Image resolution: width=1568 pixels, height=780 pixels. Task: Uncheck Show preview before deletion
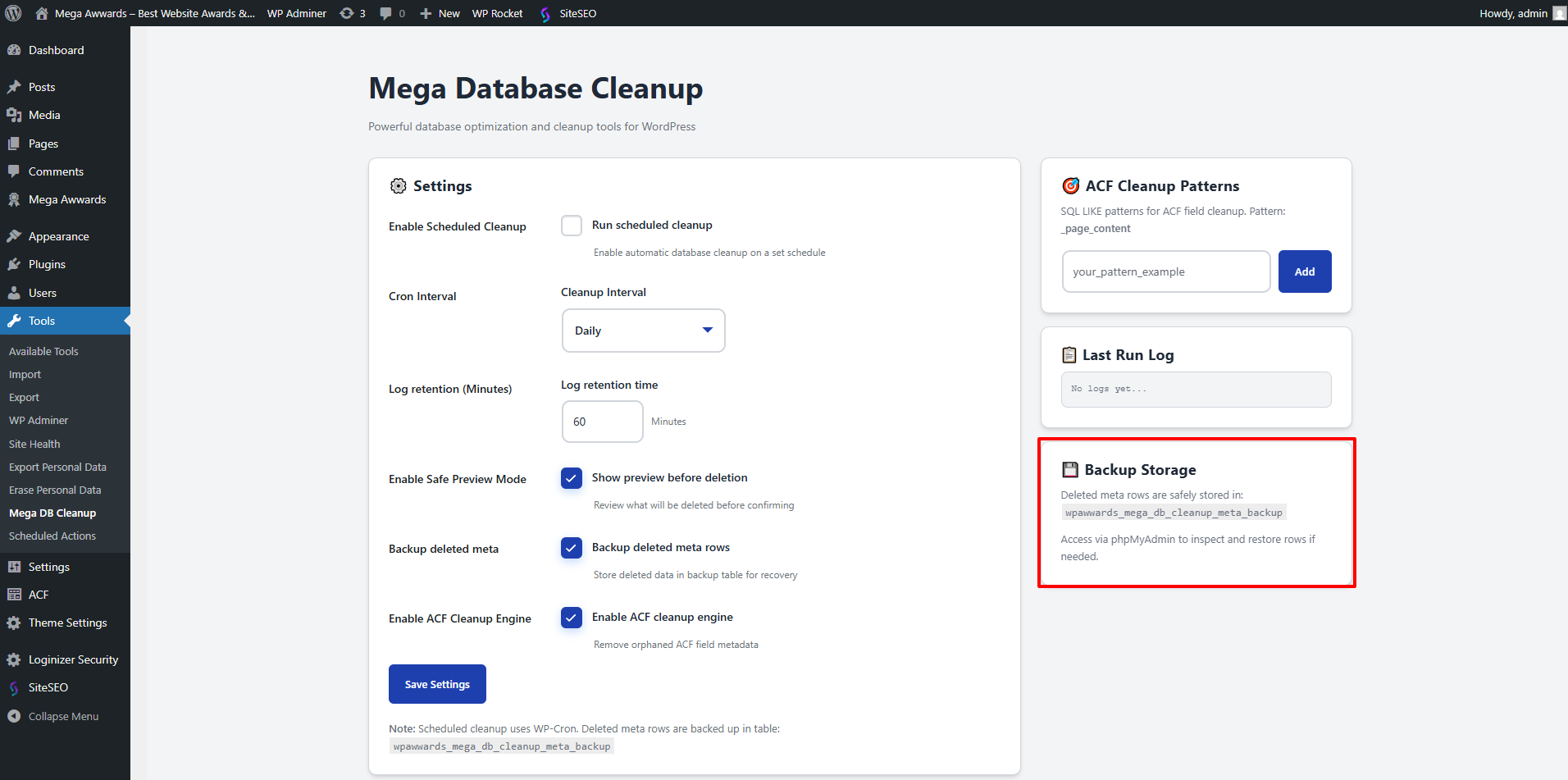(x=572, y=478)
